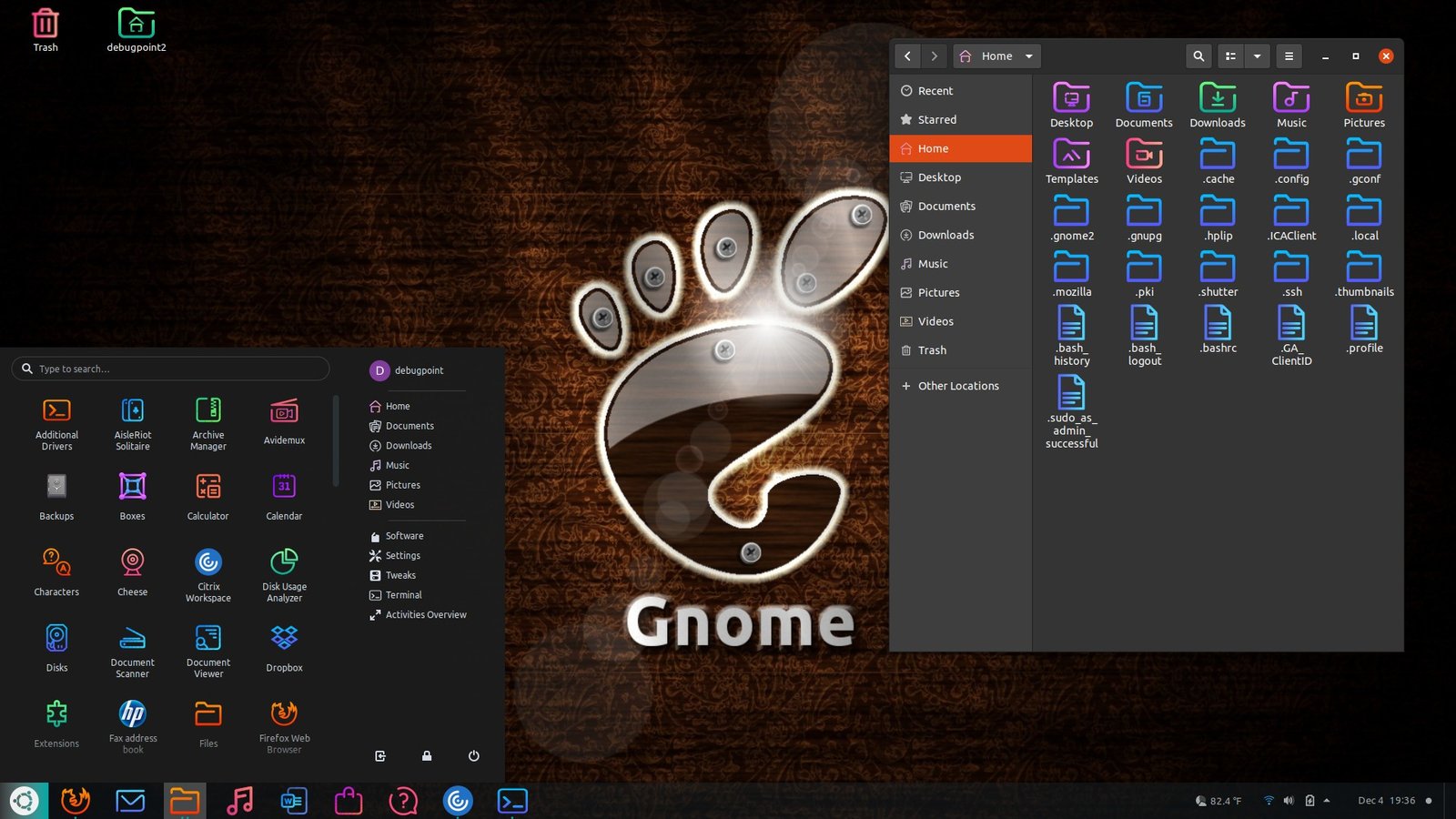Image resolution: width=1456 pixels, height=819 pixels.
Task: Click the lock screen icon in app menu
Action: (x=426, y=756)
